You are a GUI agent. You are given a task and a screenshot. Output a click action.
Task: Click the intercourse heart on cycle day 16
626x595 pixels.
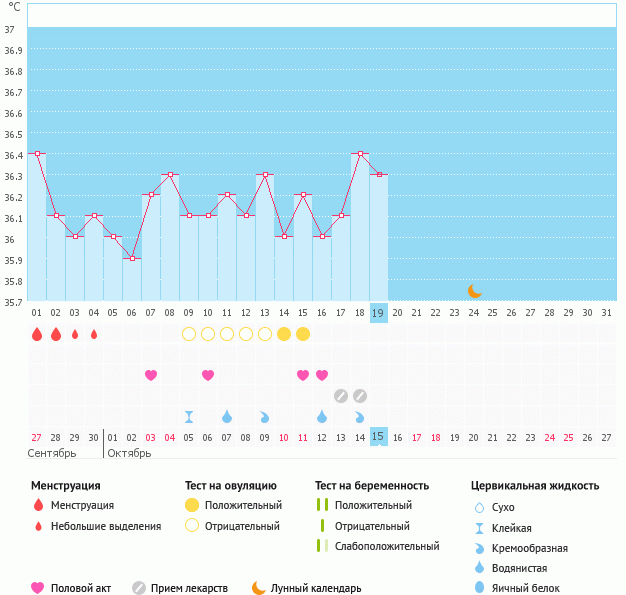[322, 375]
